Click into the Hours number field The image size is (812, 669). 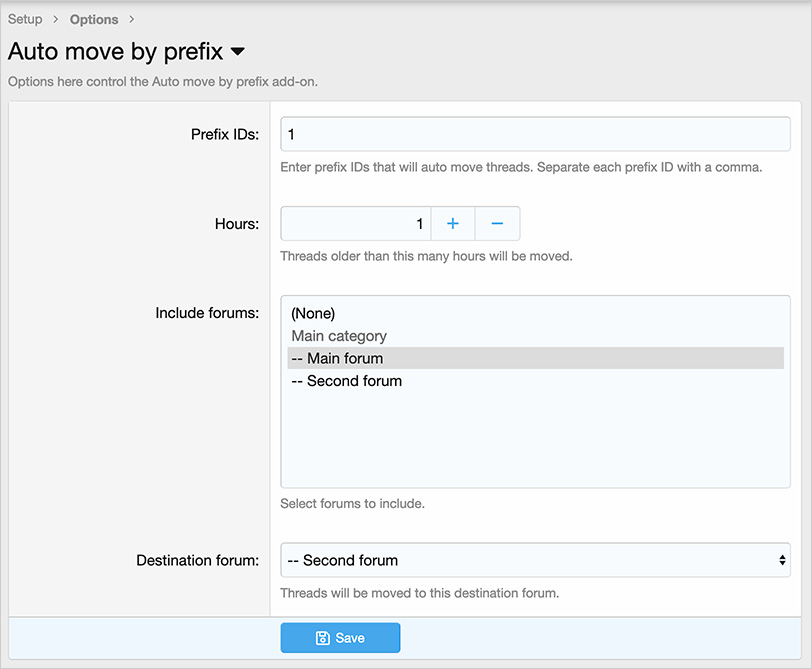(355, 224)
